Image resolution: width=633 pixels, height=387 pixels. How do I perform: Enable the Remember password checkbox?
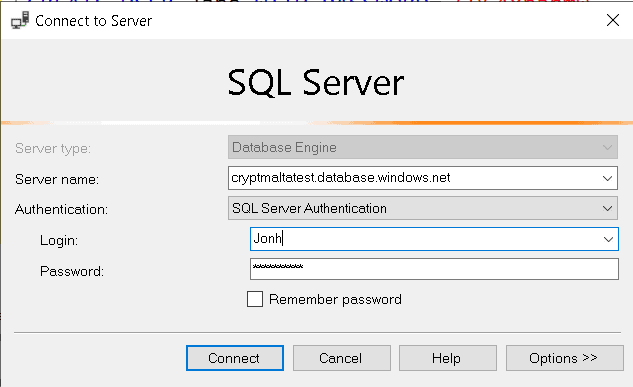point(255,299)
